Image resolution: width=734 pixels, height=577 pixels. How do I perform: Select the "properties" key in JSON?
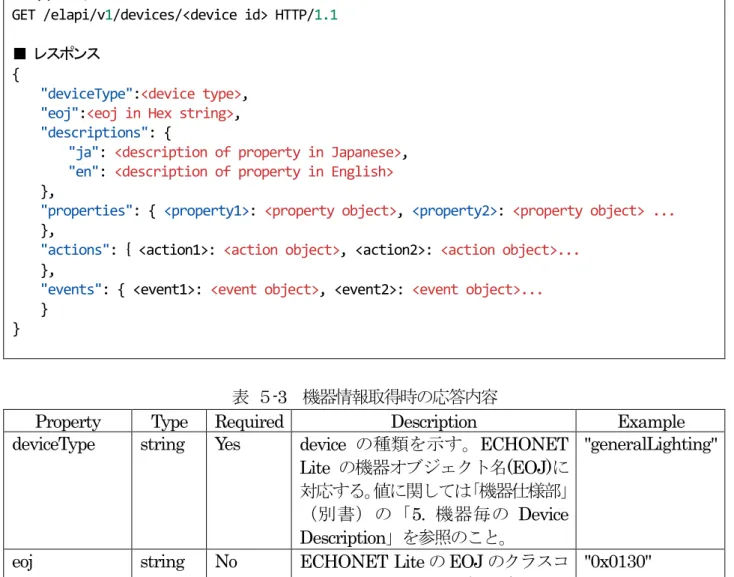[x=83, y=211]
